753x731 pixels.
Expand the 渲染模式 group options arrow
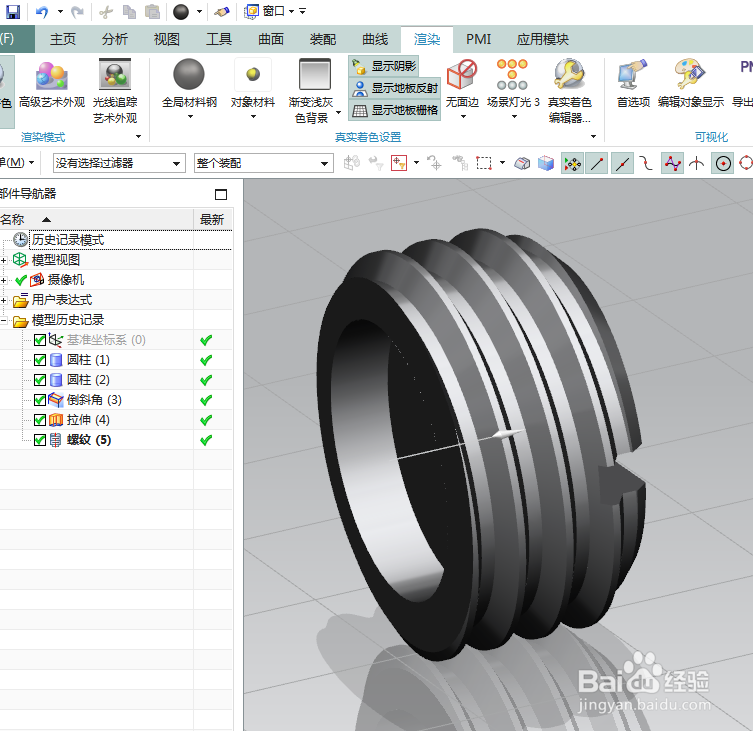tap(138, 137)
